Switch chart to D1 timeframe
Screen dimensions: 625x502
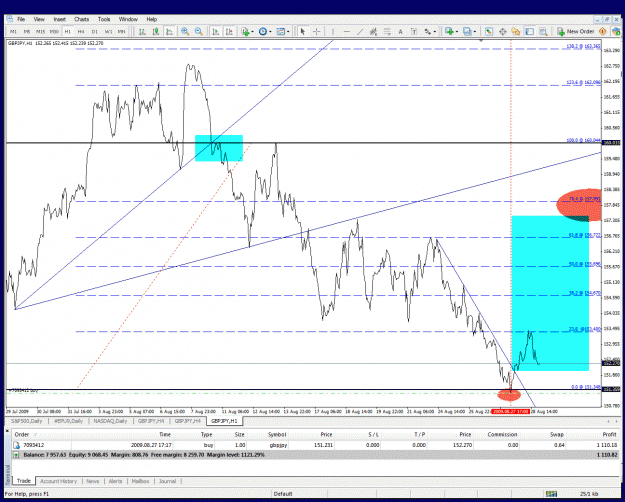pyautogui.click(x=94, y=31)
